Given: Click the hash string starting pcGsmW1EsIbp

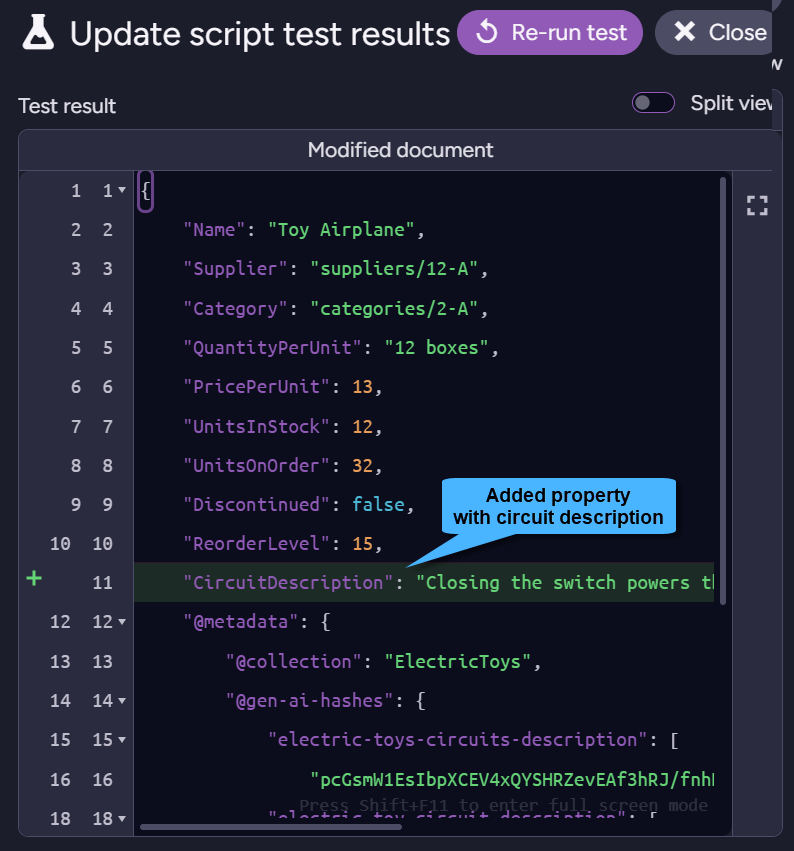Looking at the screenshot, I should coord(512,780).
